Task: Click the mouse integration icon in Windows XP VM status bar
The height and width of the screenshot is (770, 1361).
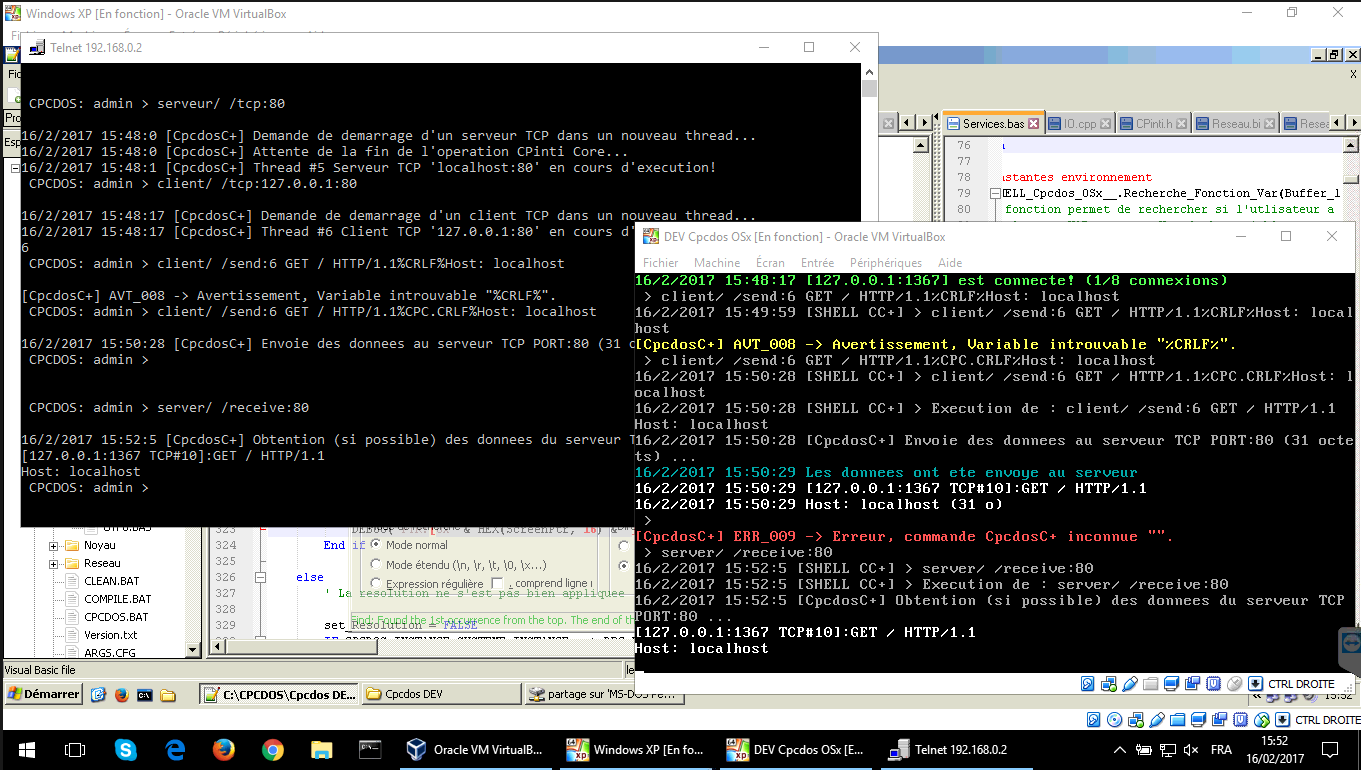Action: pyautogui.click(x=1261, y=720)
